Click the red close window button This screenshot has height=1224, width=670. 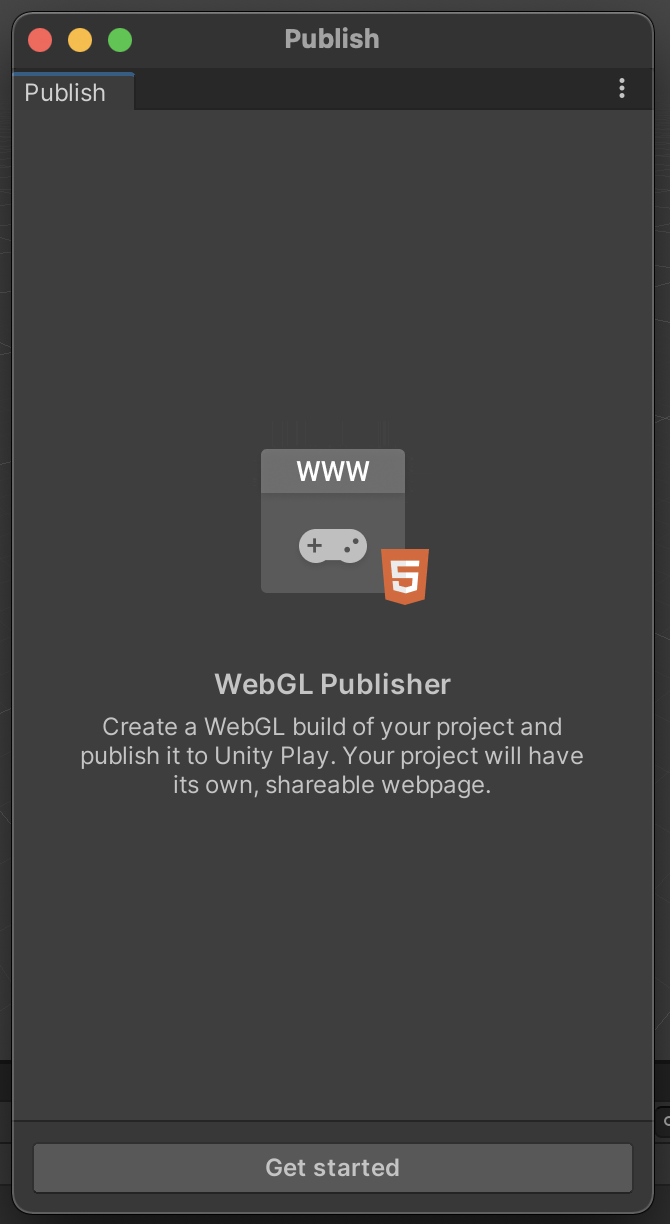40,40
